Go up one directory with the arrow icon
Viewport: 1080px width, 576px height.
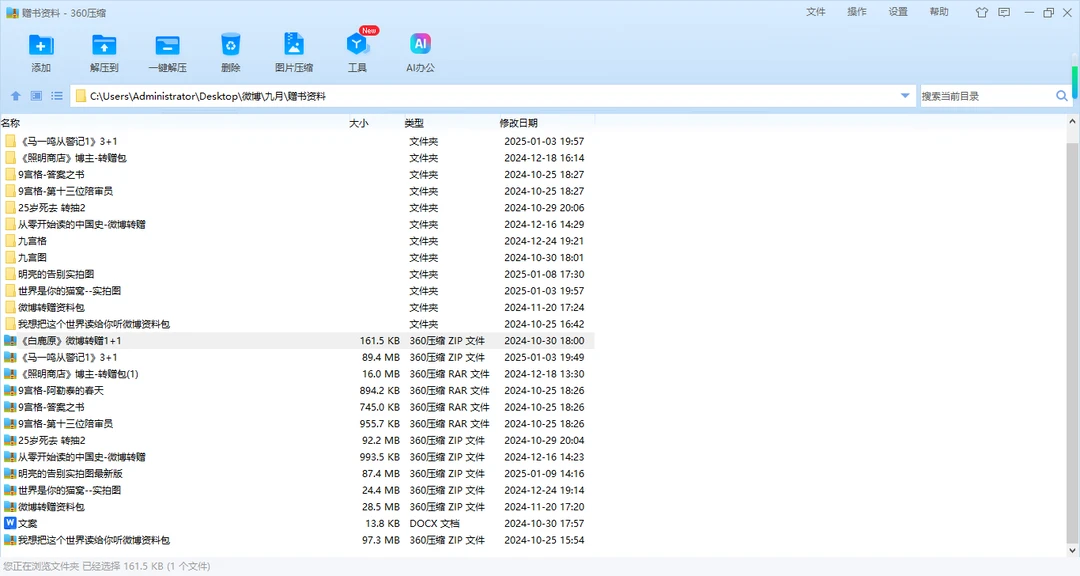pos(16,96)
